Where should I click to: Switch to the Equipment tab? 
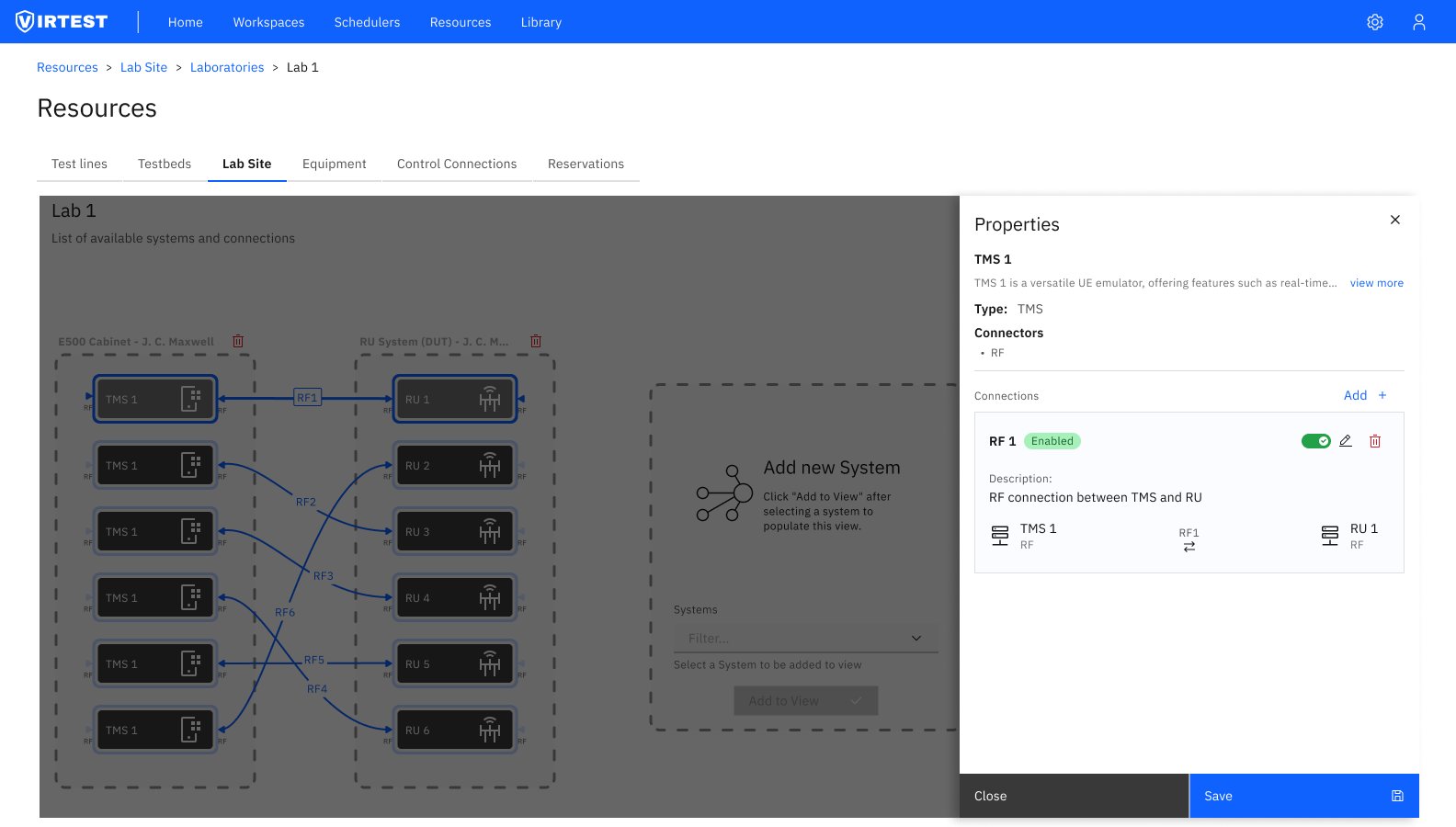(x=334, y=164)
